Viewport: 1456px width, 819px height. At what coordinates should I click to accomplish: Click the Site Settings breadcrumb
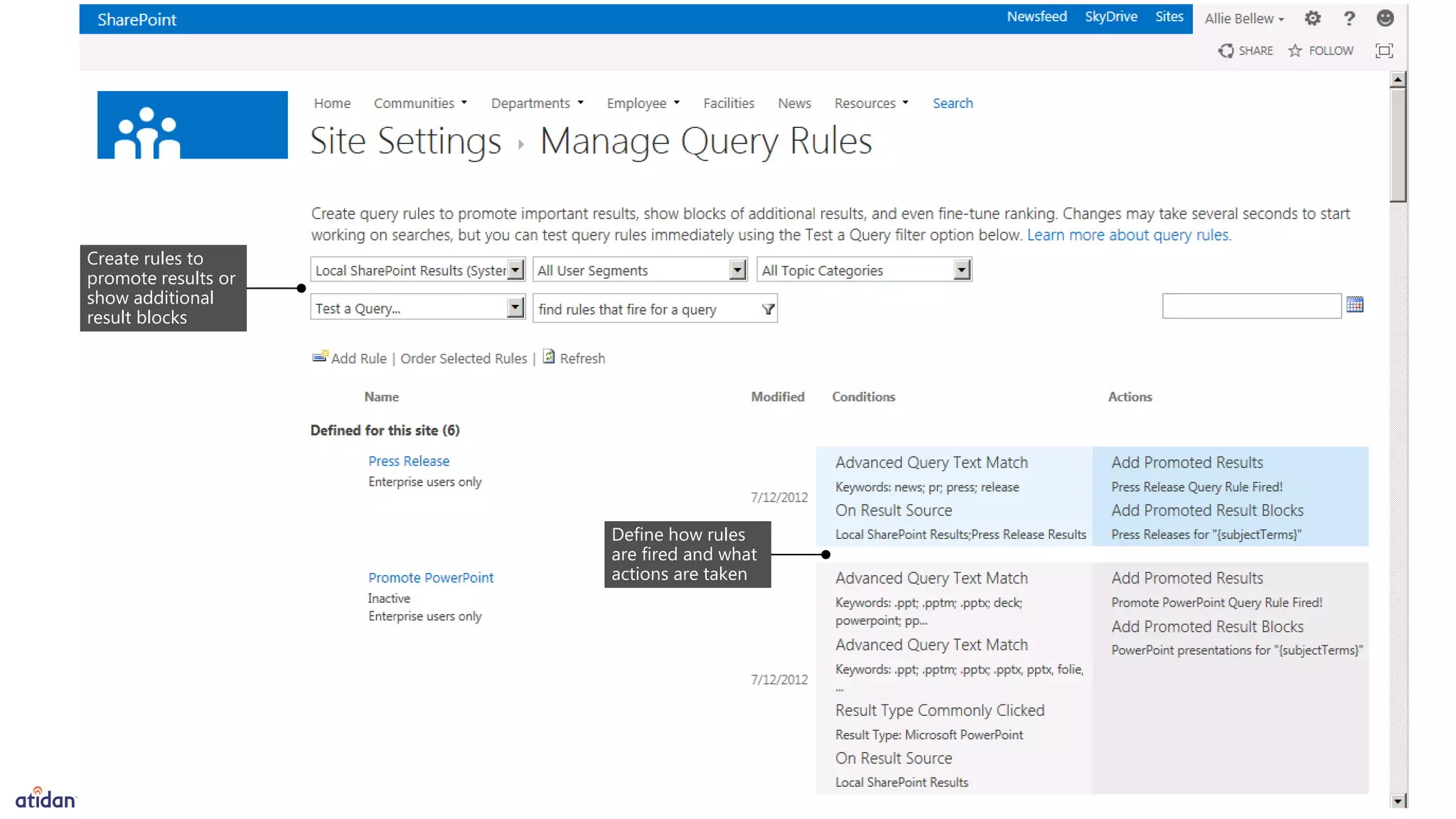406,141
